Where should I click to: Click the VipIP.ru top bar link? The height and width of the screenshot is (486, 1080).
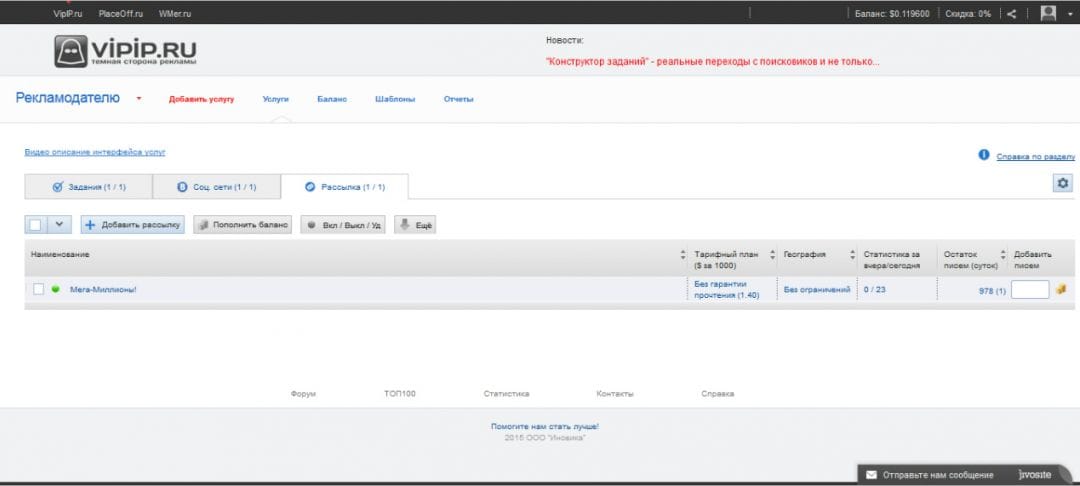(68, 14)
